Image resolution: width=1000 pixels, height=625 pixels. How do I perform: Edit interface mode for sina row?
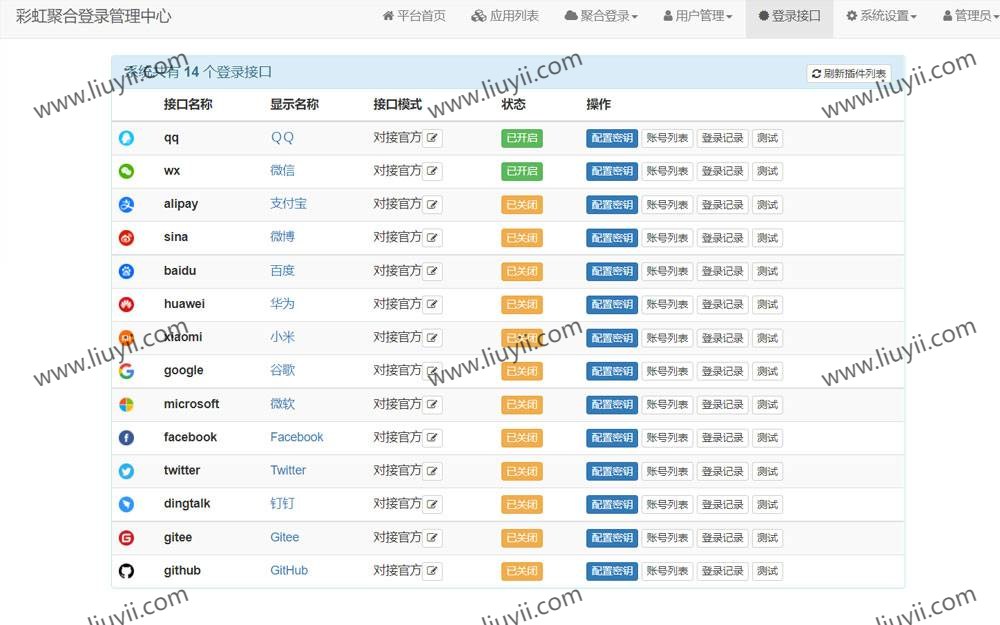432,238
